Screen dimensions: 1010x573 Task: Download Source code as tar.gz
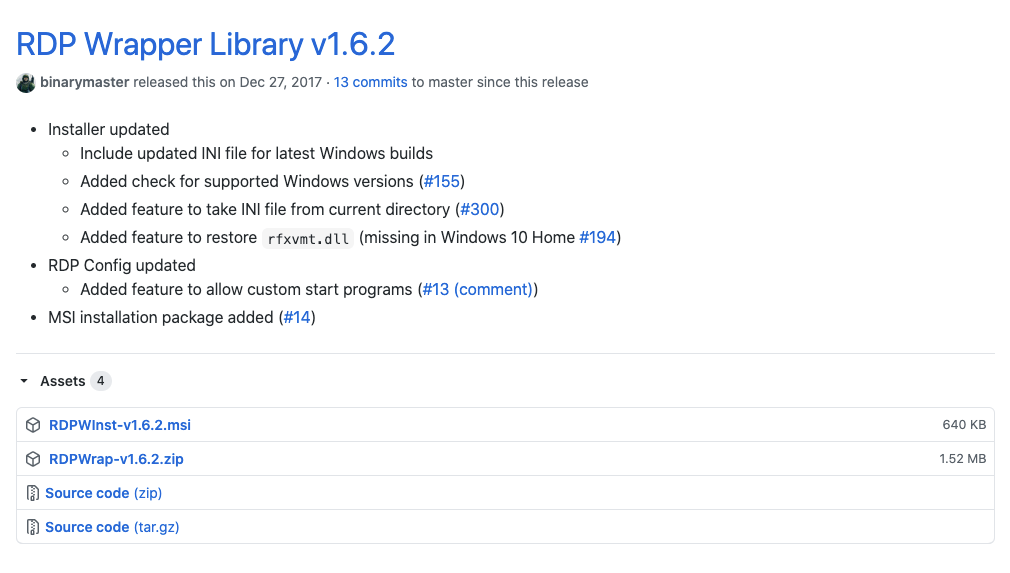click(x=112, y=527)
